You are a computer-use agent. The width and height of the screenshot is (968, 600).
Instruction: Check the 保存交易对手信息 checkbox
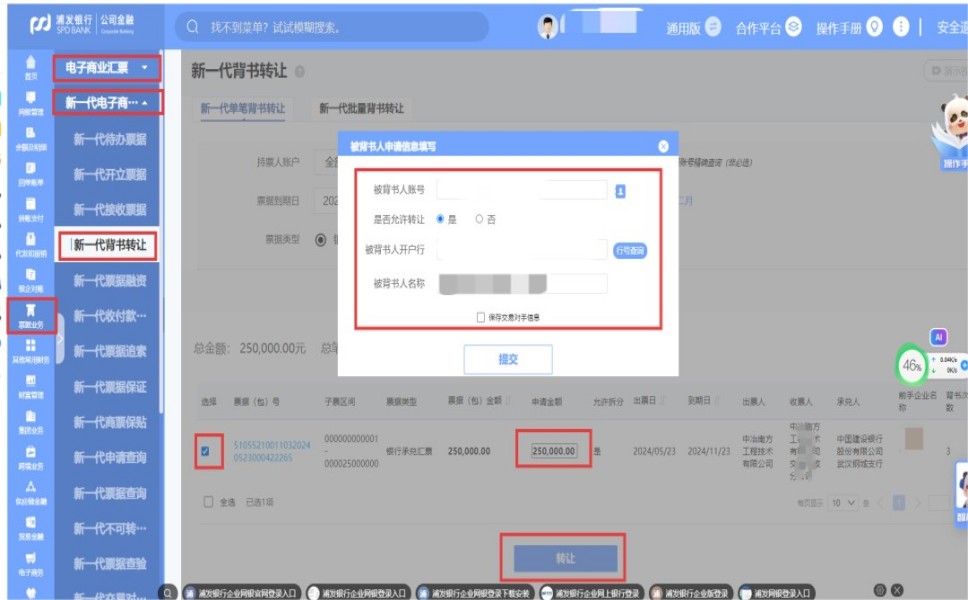coord(481,317)
